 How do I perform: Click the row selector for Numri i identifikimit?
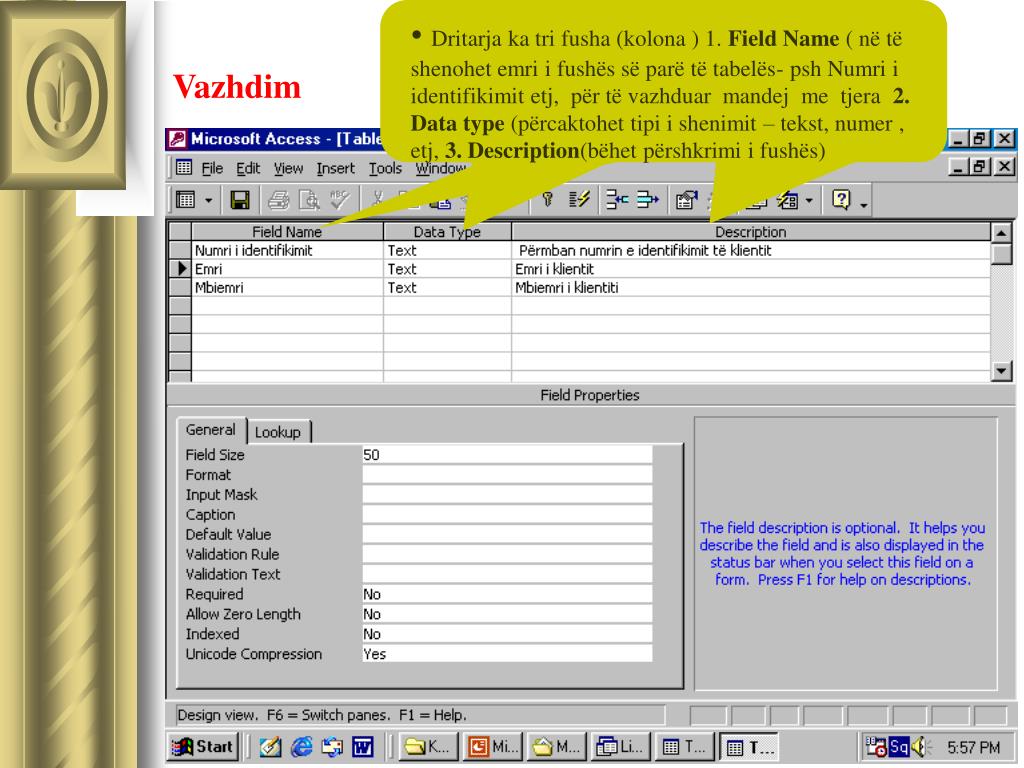[180, 251]
